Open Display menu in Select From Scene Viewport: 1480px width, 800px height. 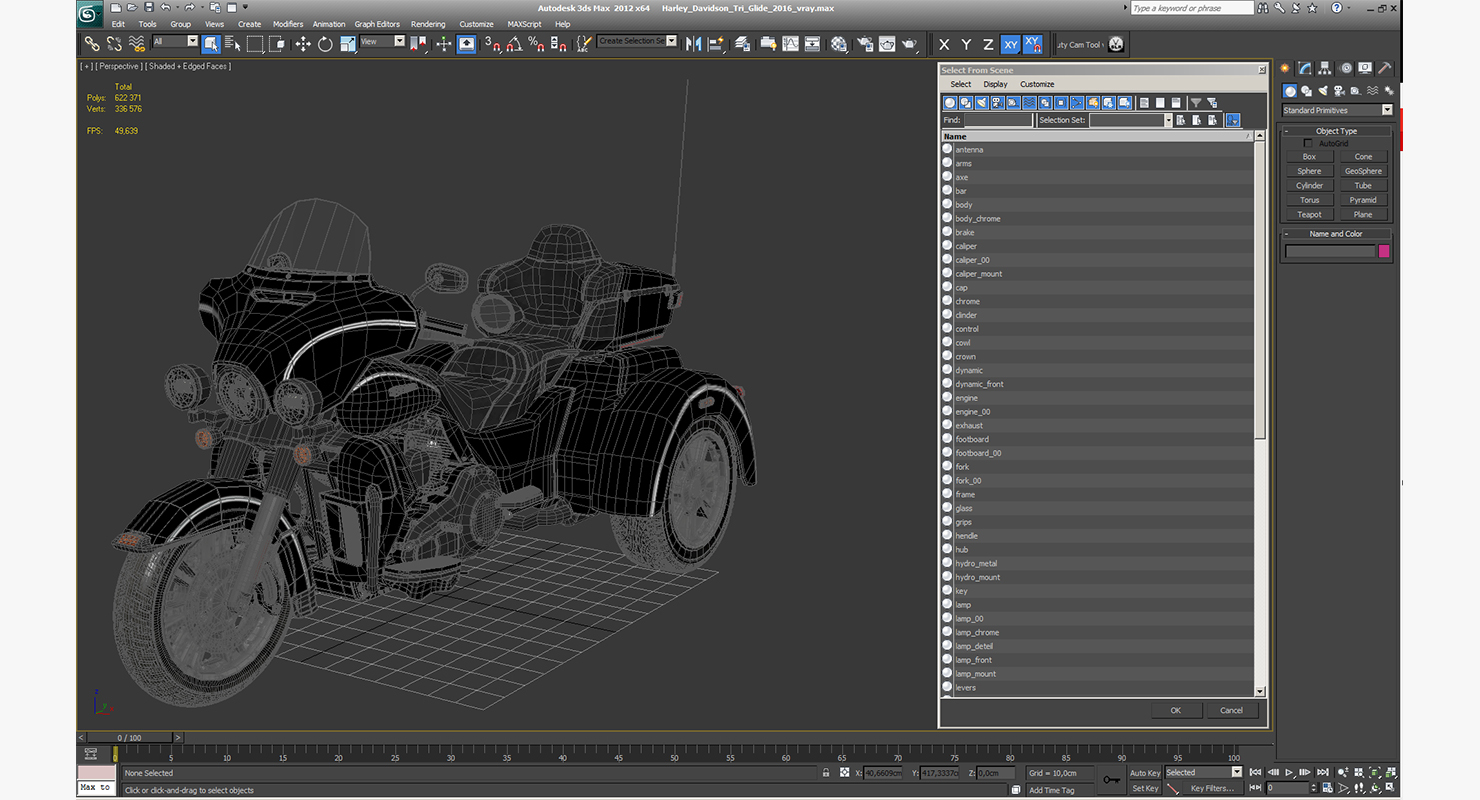995,84
